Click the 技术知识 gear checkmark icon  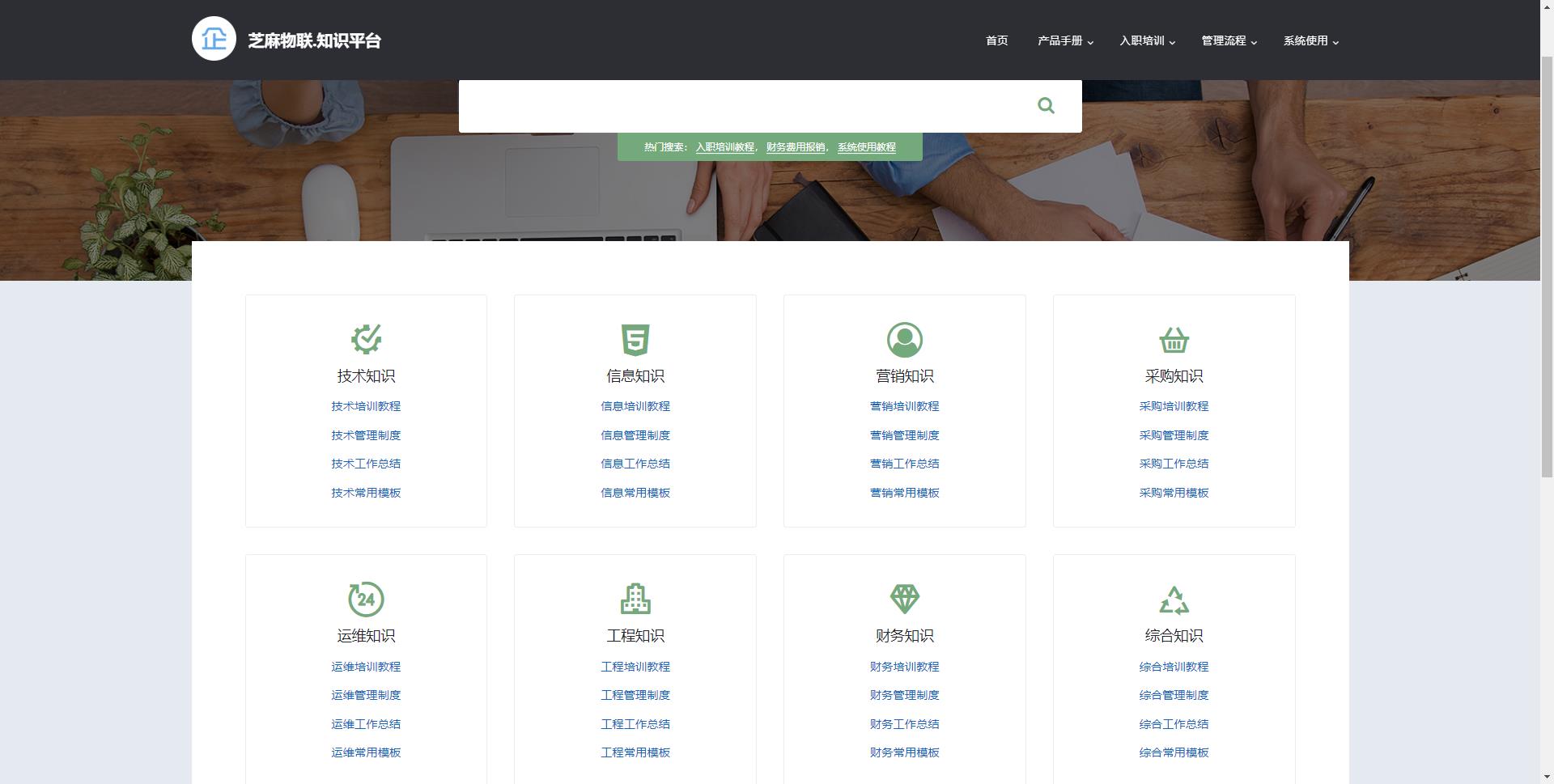(366, 340)
